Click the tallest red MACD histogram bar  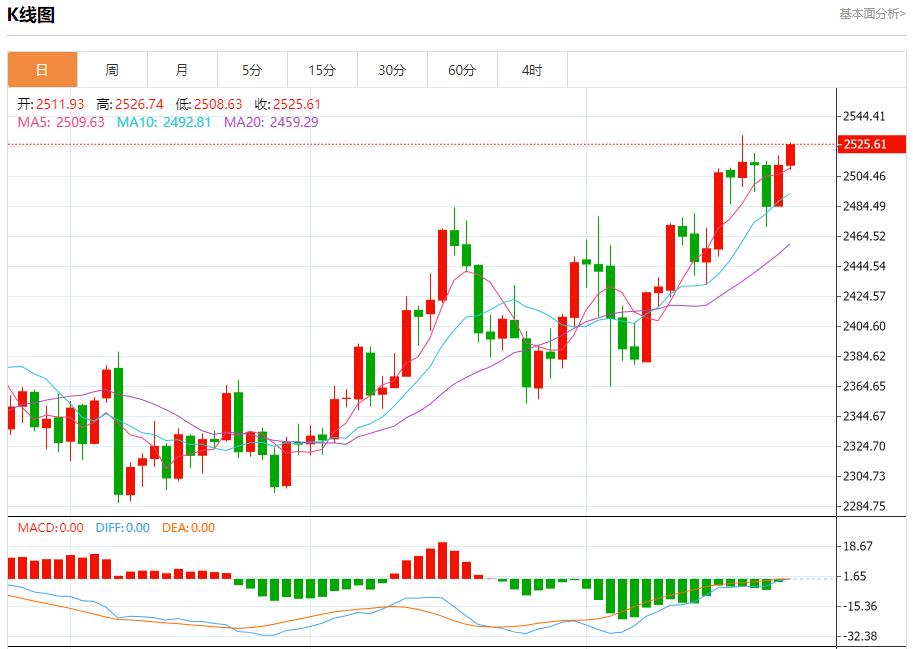(x=442, y=561)
